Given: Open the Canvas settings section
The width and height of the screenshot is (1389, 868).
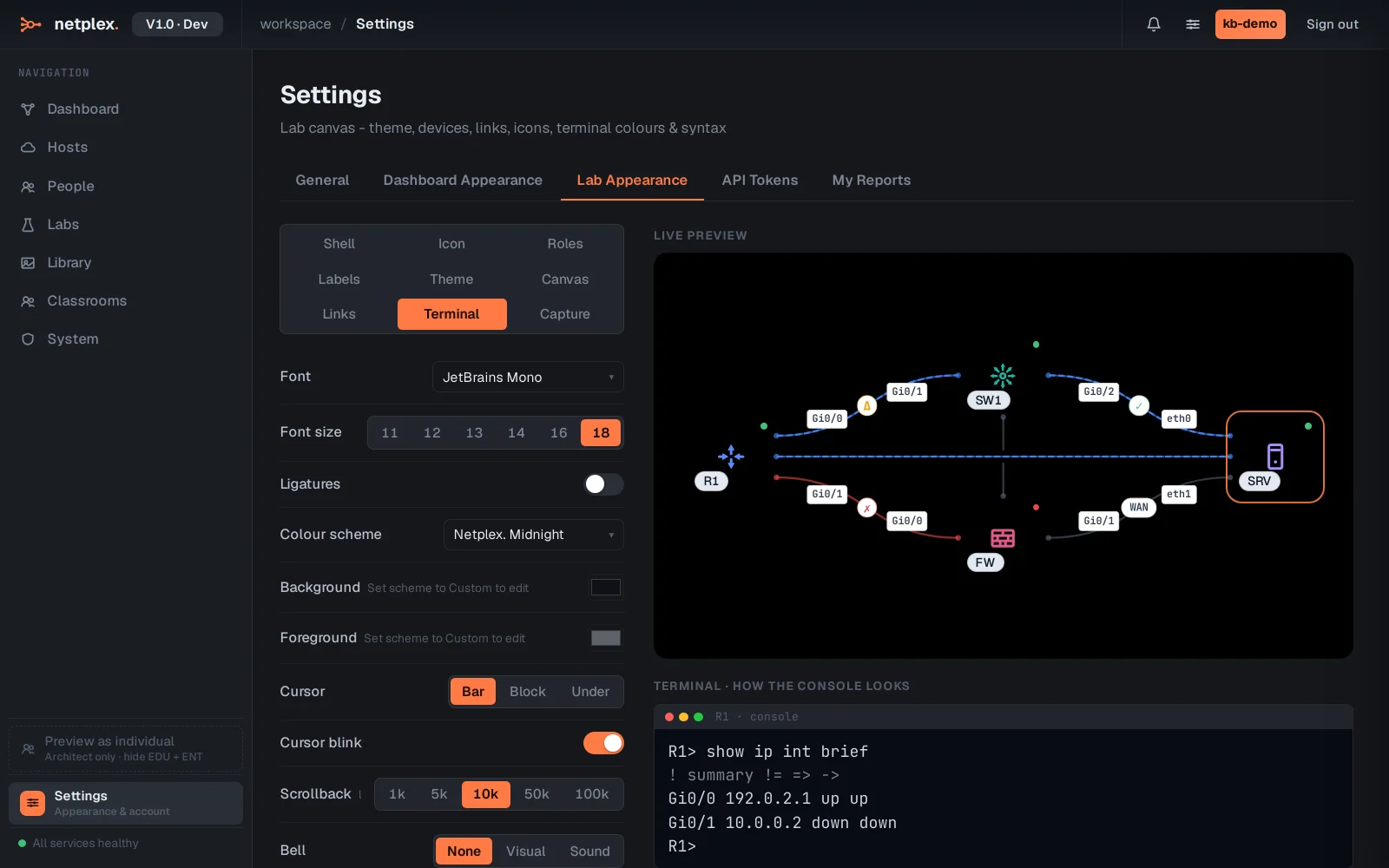Looking at the screenshot, I should tap(565, 279).
